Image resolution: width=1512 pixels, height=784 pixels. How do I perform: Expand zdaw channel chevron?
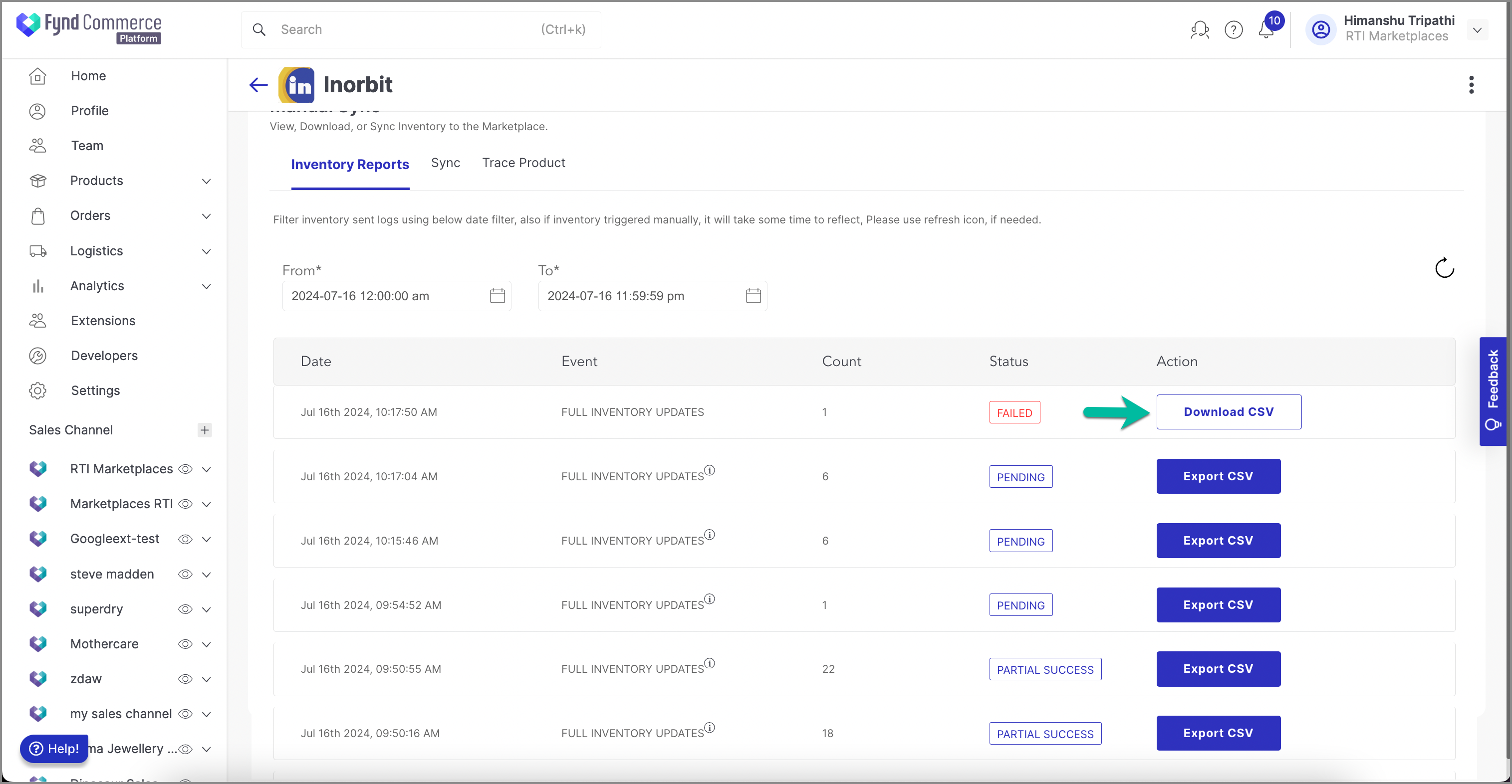pos(206,680)
